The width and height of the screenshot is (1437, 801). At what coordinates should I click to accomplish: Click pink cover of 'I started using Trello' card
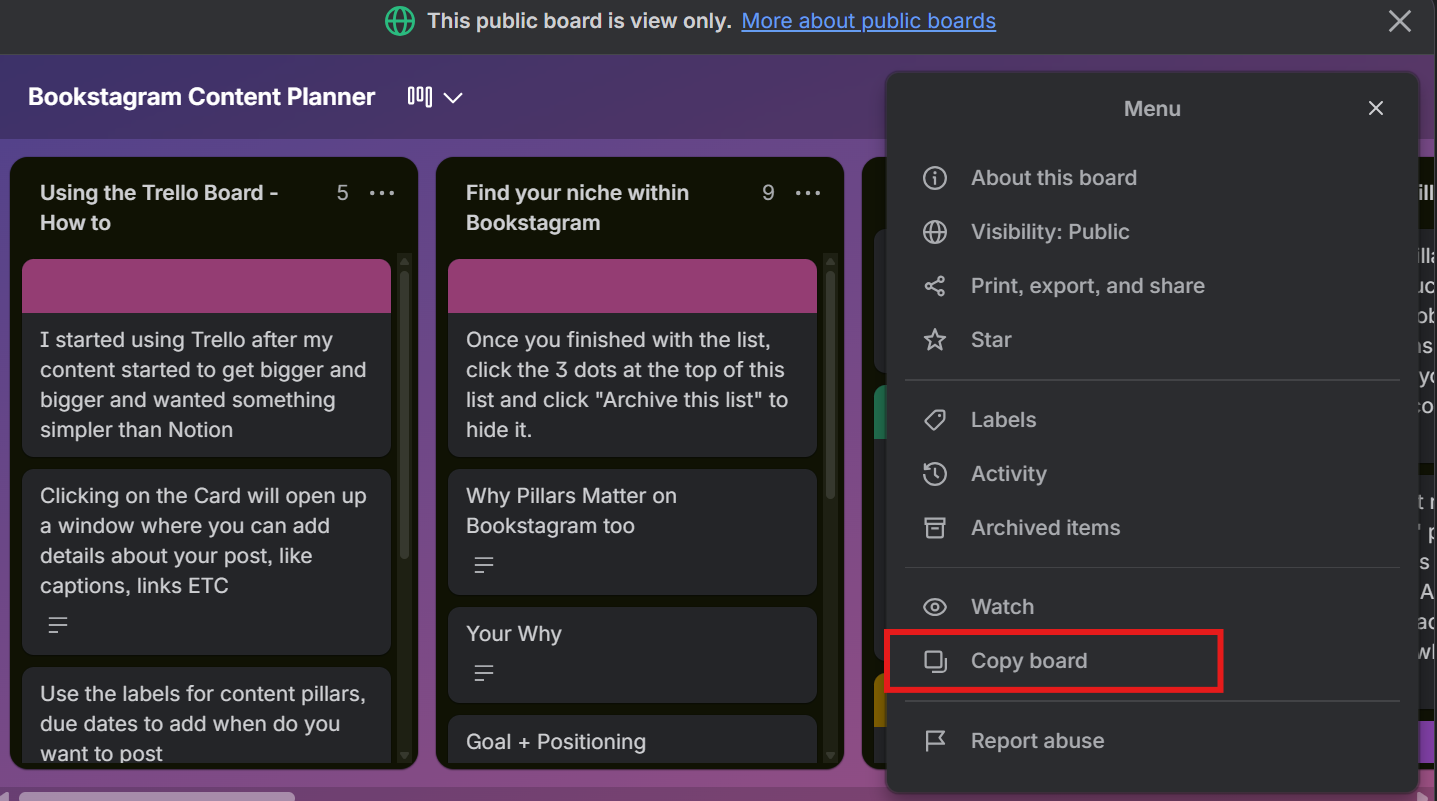(x=206, y=286)
